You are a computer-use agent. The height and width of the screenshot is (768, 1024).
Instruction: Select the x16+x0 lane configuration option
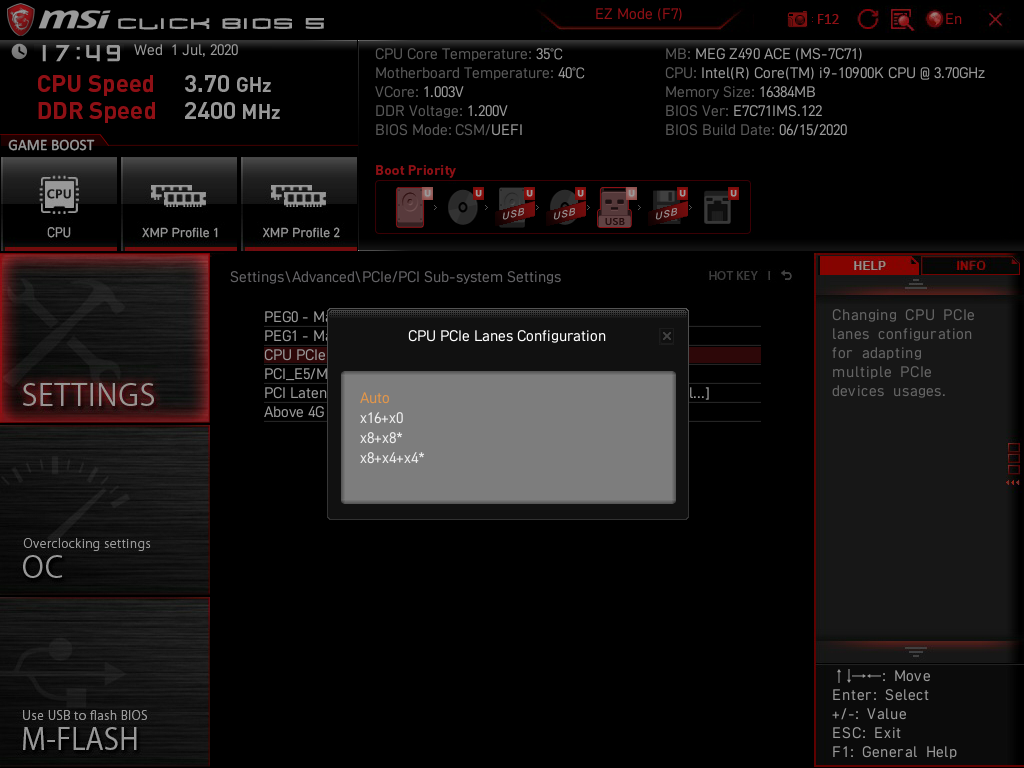[x=381, y=417]
